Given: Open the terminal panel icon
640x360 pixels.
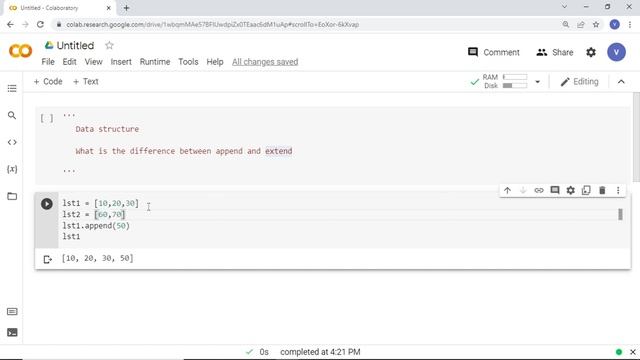Looking at the screenshot, I should (12, 332).
